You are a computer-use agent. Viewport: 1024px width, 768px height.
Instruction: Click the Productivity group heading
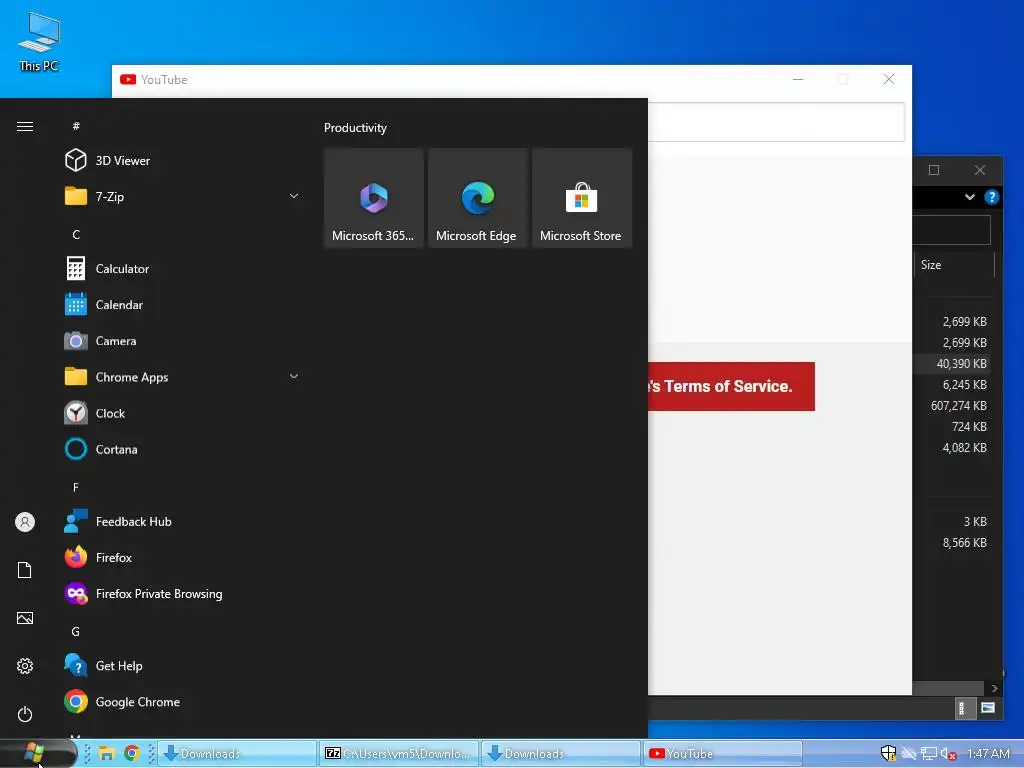pyautogui.click(x=355, y=127)
